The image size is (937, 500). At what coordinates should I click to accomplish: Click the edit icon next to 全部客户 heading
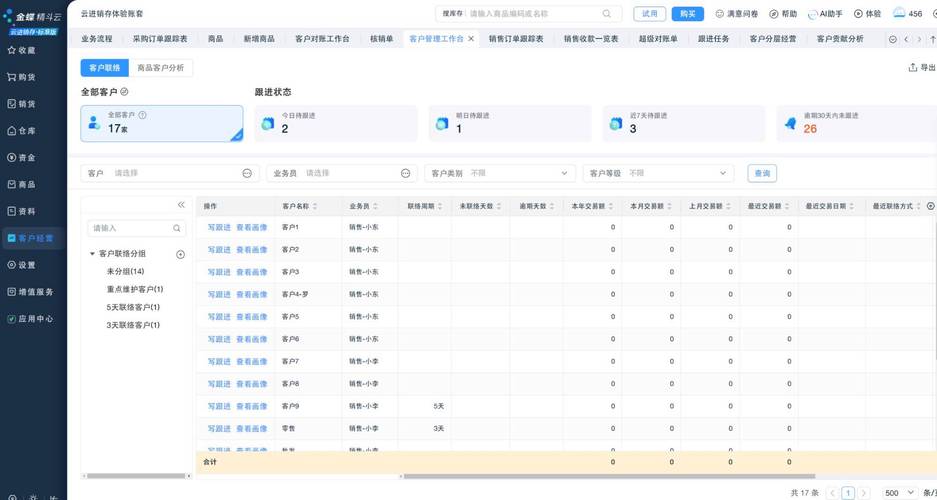tap(124, 92)
